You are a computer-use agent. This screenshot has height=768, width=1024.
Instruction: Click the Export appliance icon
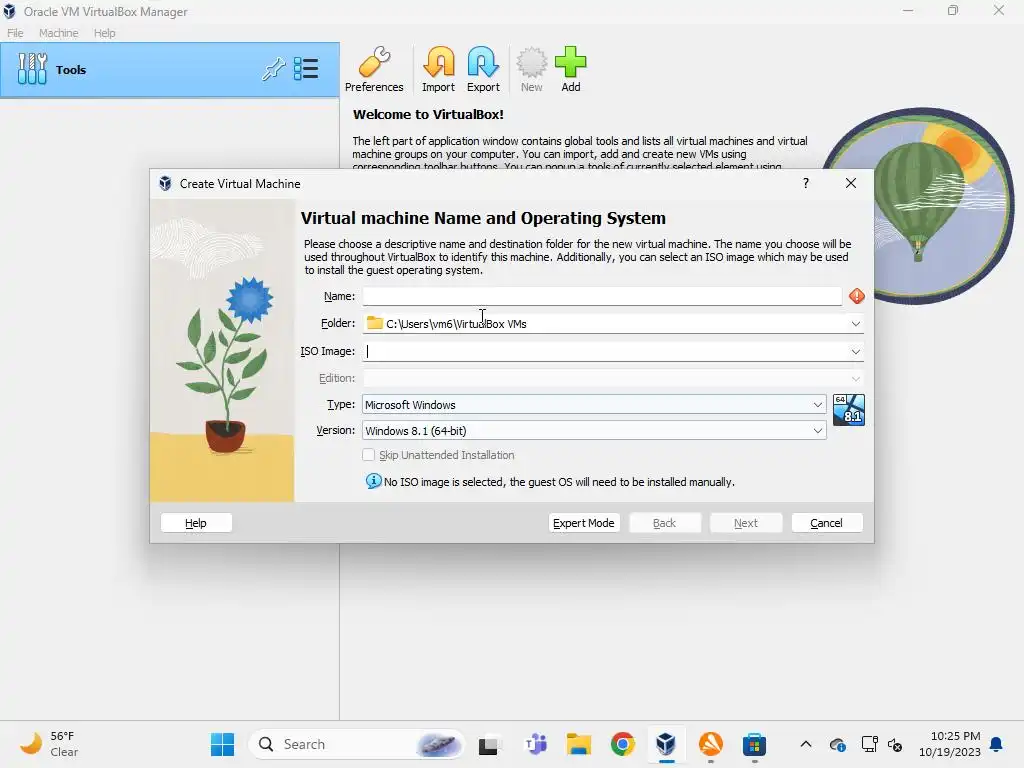tap(483, 70)
